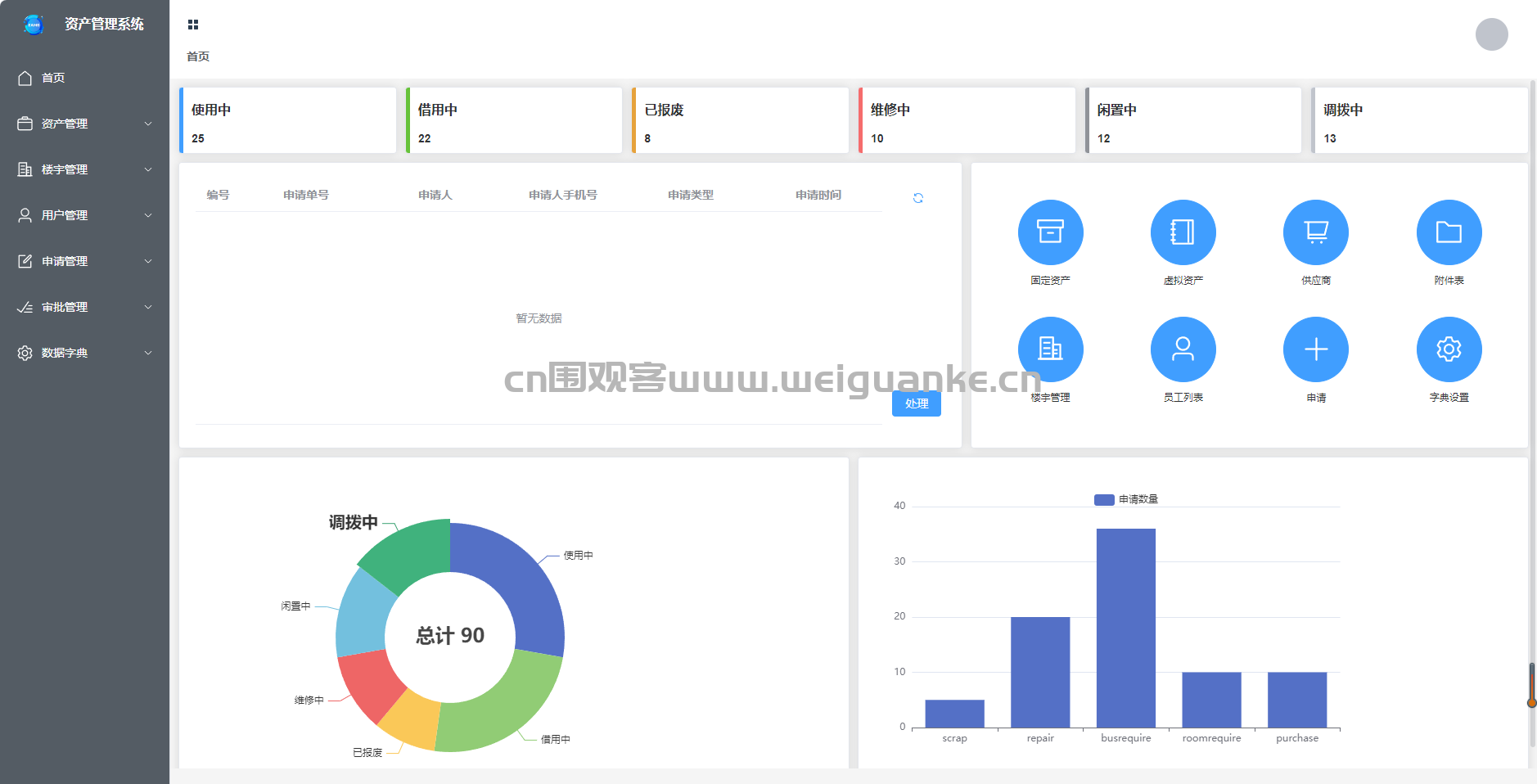Click the 供应商 supplier cart icon
The height and width of the screenshot is (784, 1537).
pos(1315,232)
